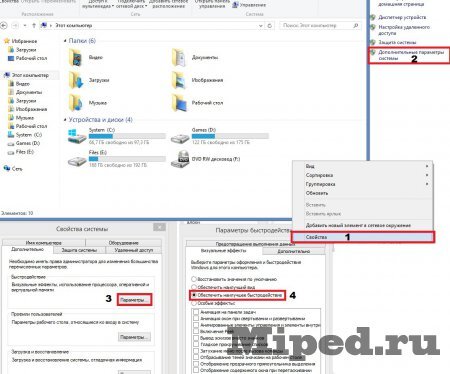Screen dimensions: 450x374
Task: Click inside Explorer search field
Action: point(317,25)
